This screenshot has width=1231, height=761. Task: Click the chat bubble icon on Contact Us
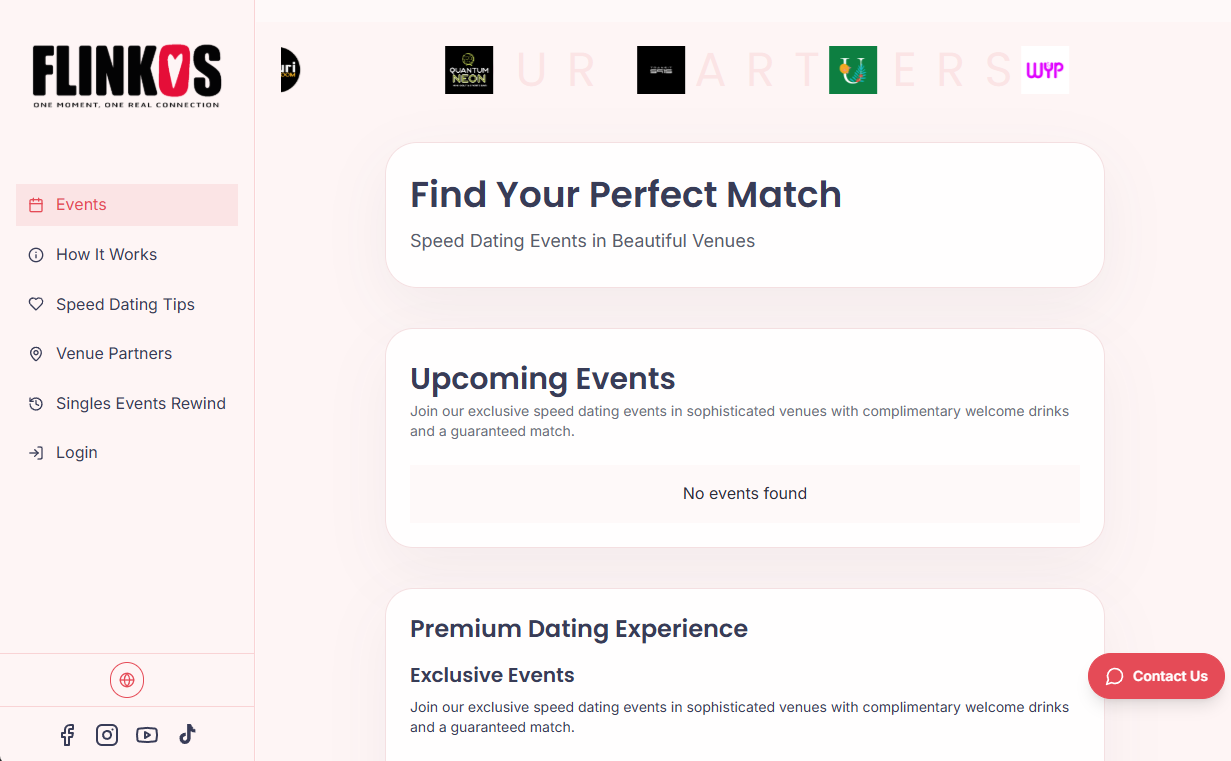pos(1114,676)
